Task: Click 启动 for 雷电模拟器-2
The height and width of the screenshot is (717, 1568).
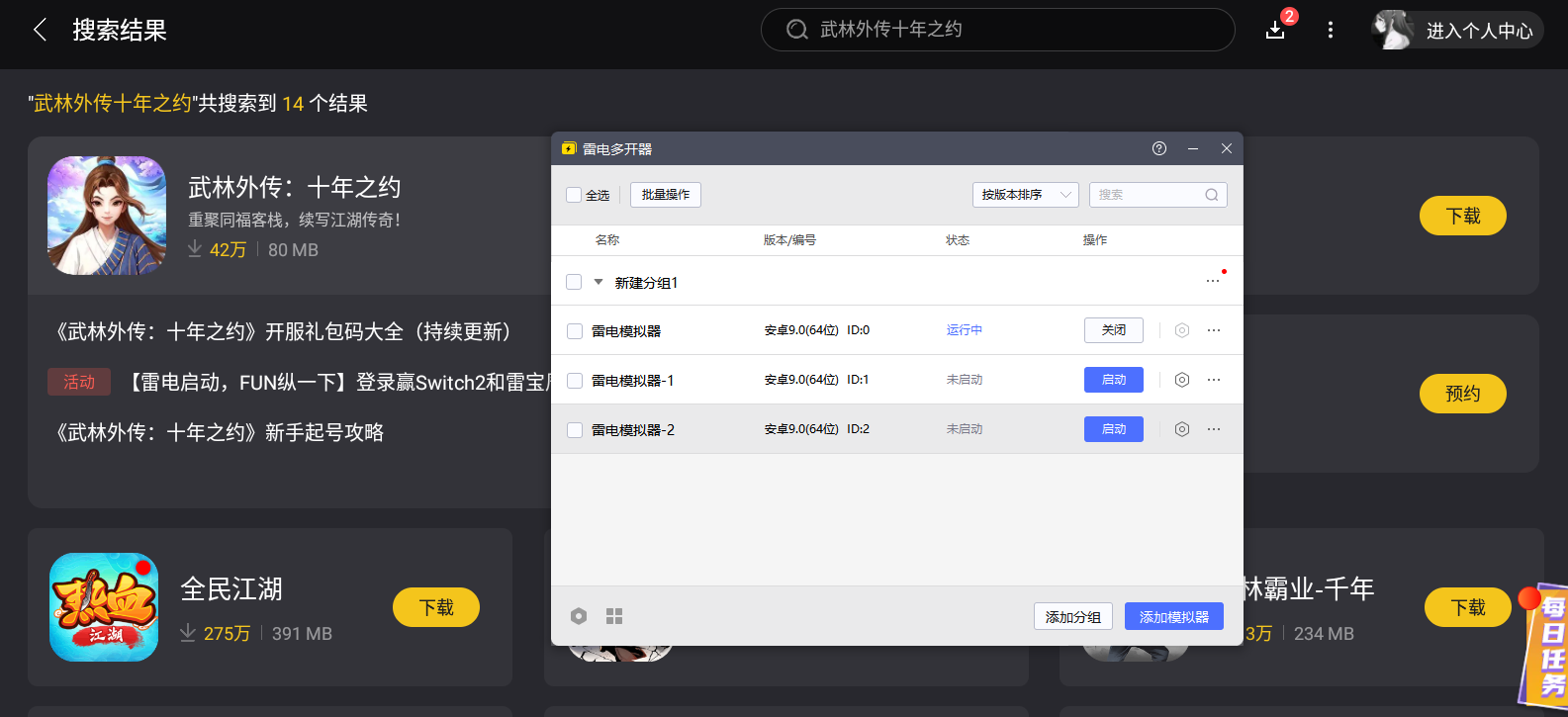Action: (x=1114, y=429)
